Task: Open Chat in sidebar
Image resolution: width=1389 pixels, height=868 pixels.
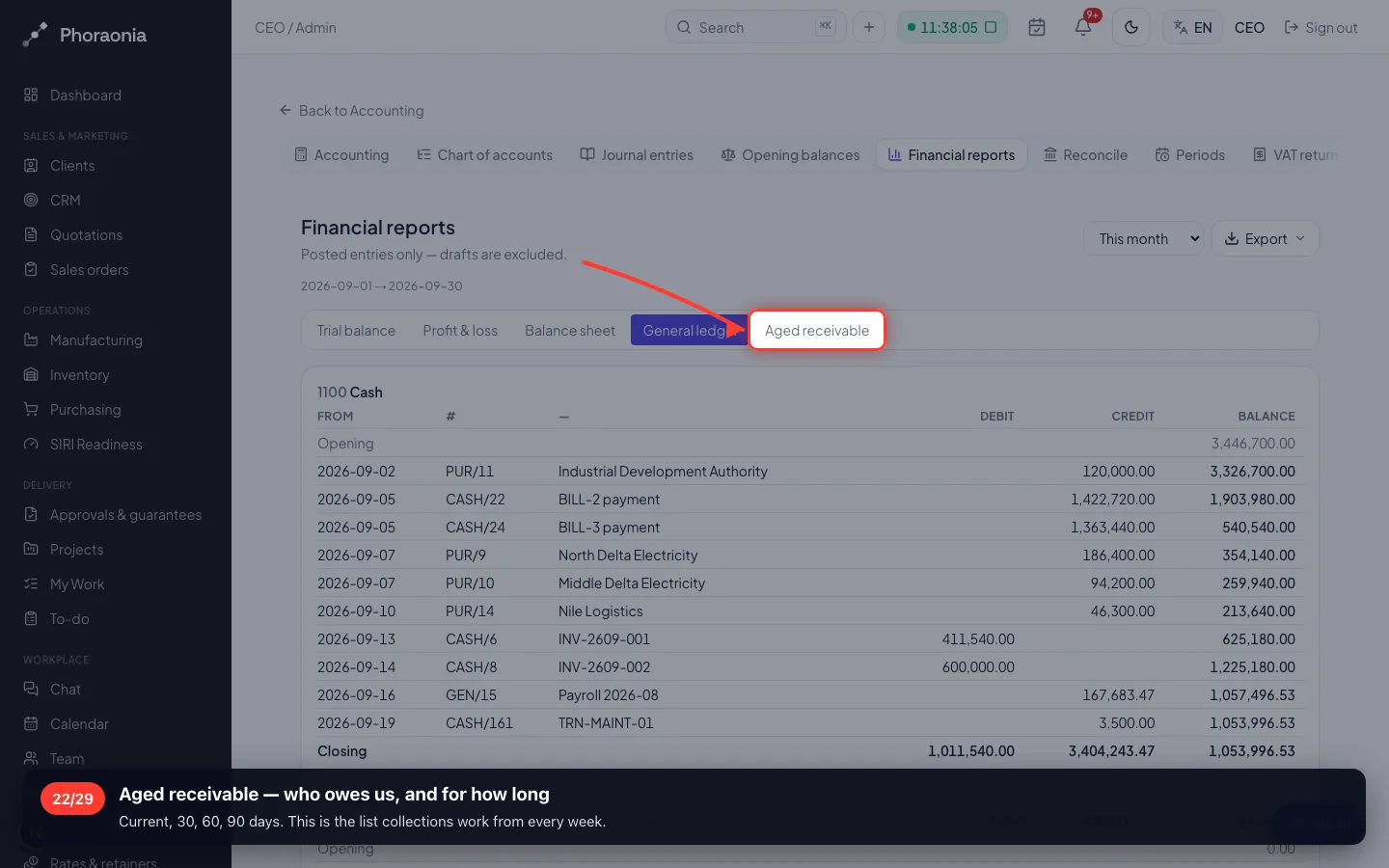Action: 65,690
